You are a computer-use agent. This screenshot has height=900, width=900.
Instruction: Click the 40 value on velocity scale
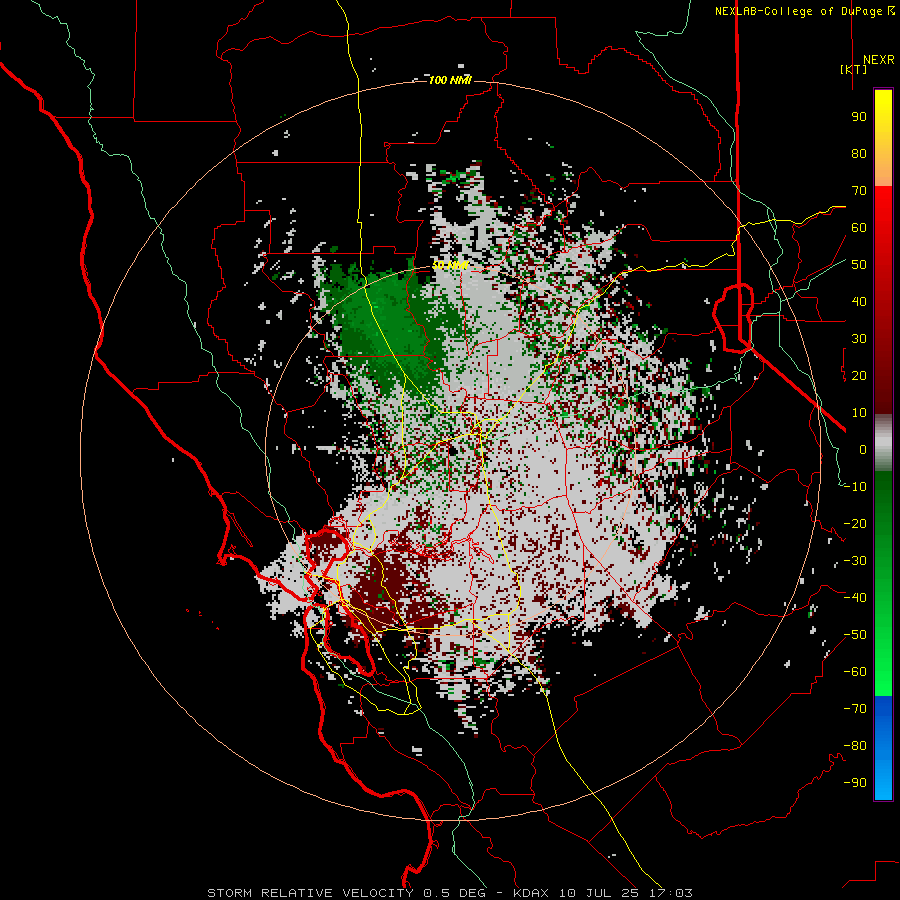click(859, 302)
